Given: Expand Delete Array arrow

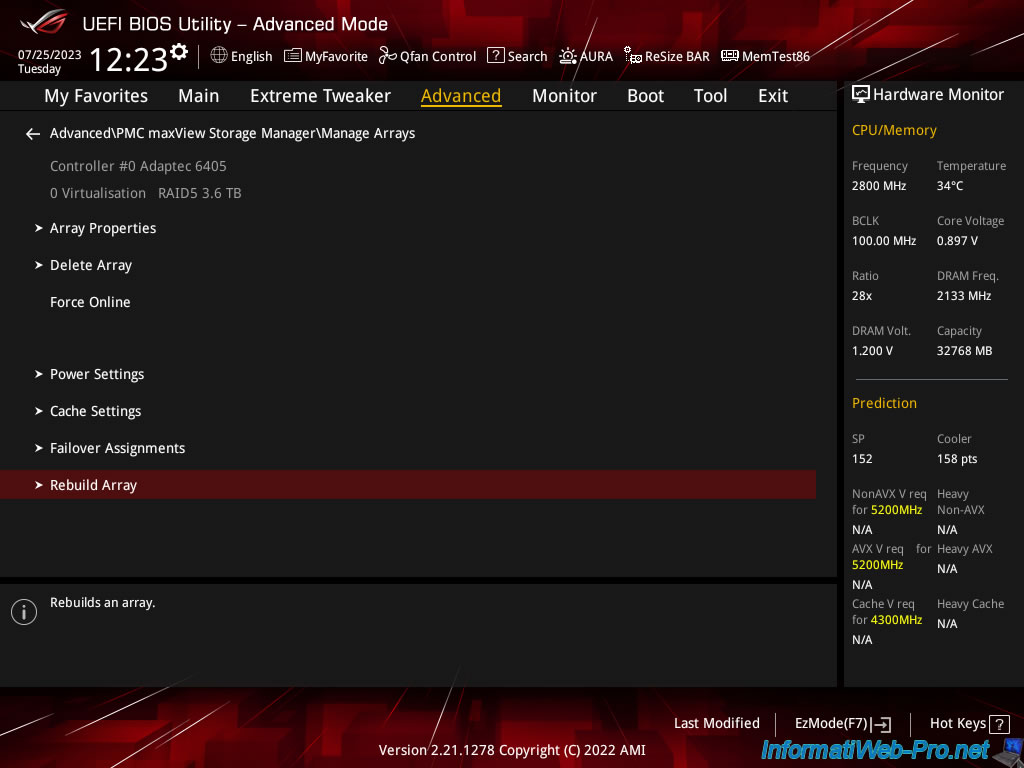Looking at the screenshot, I should 39,265.
